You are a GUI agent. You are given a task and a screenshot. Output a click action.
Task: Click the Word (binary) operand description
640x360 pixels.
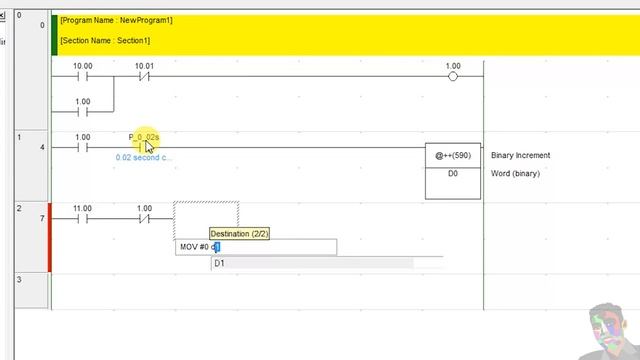point(515,173)
